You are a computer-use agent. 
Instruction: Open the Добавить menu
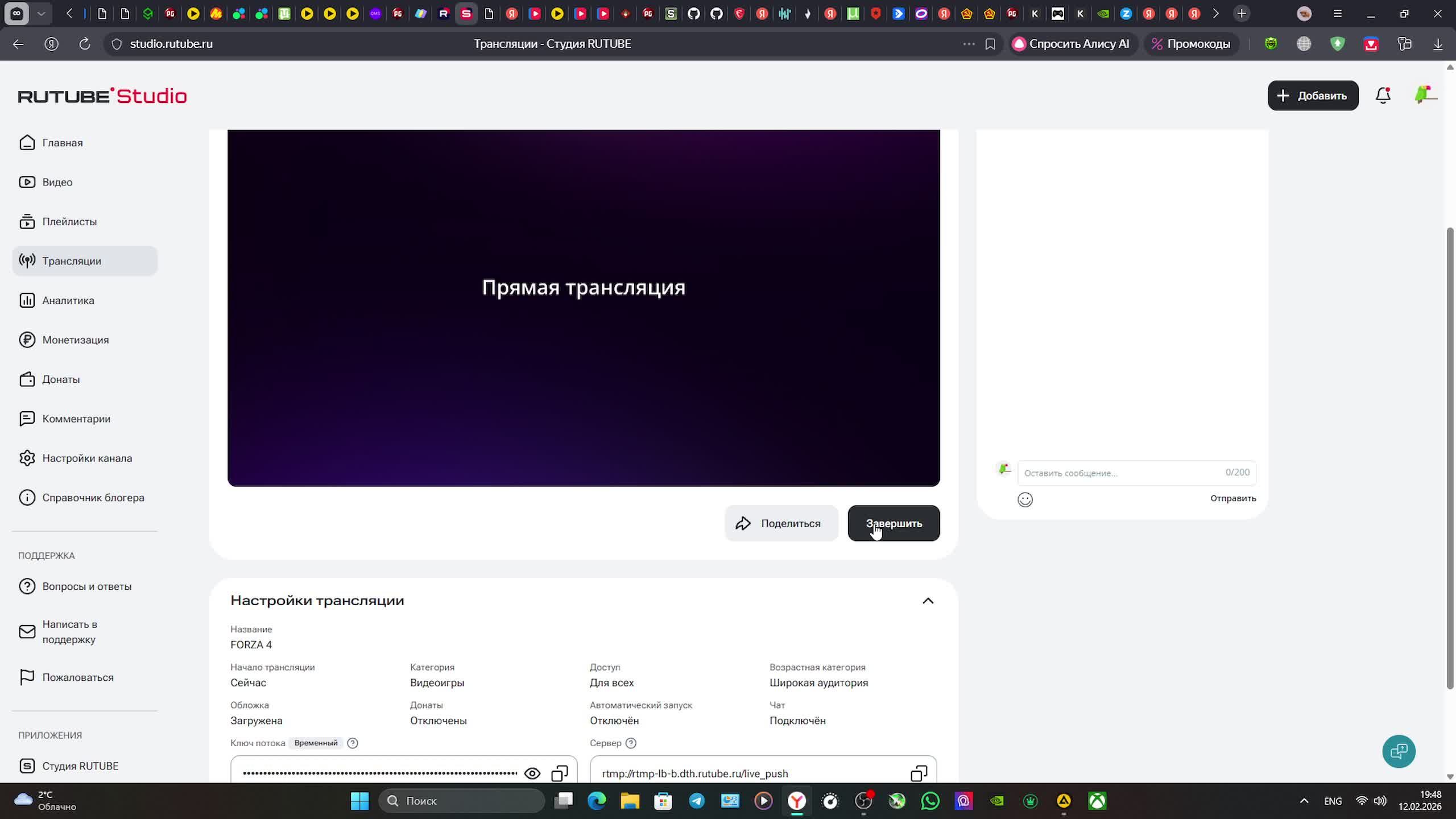click(1313, 96)
